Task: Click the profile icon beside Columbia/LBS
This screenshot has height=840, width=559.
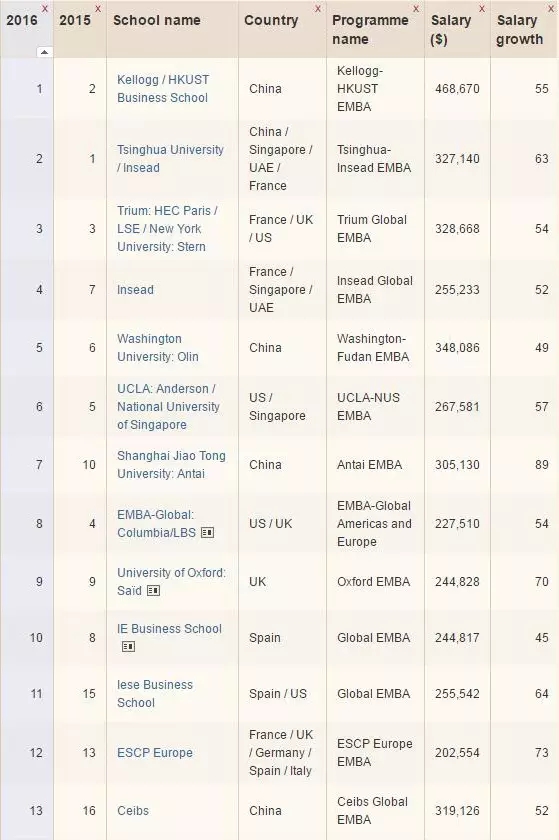Action: click(207, 532)
